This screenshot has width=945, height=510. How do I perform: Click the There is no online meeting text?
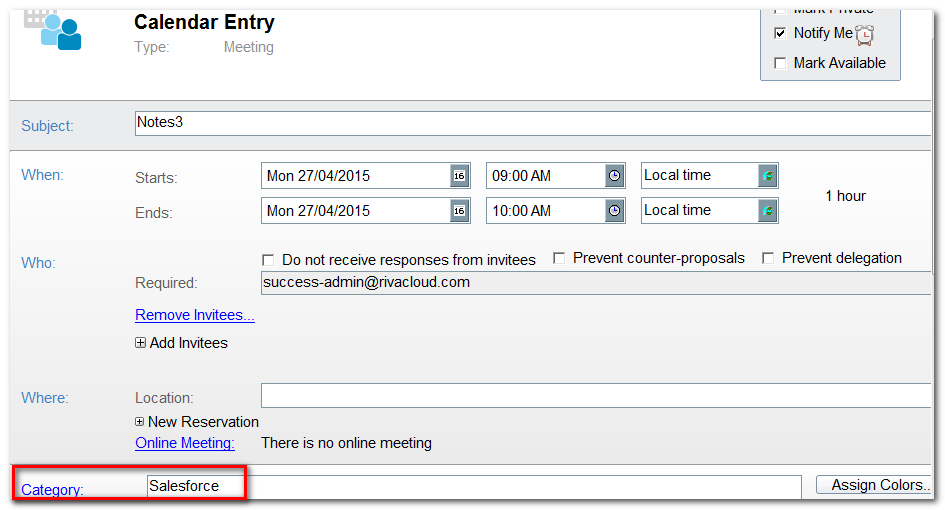tap(347, 443)
